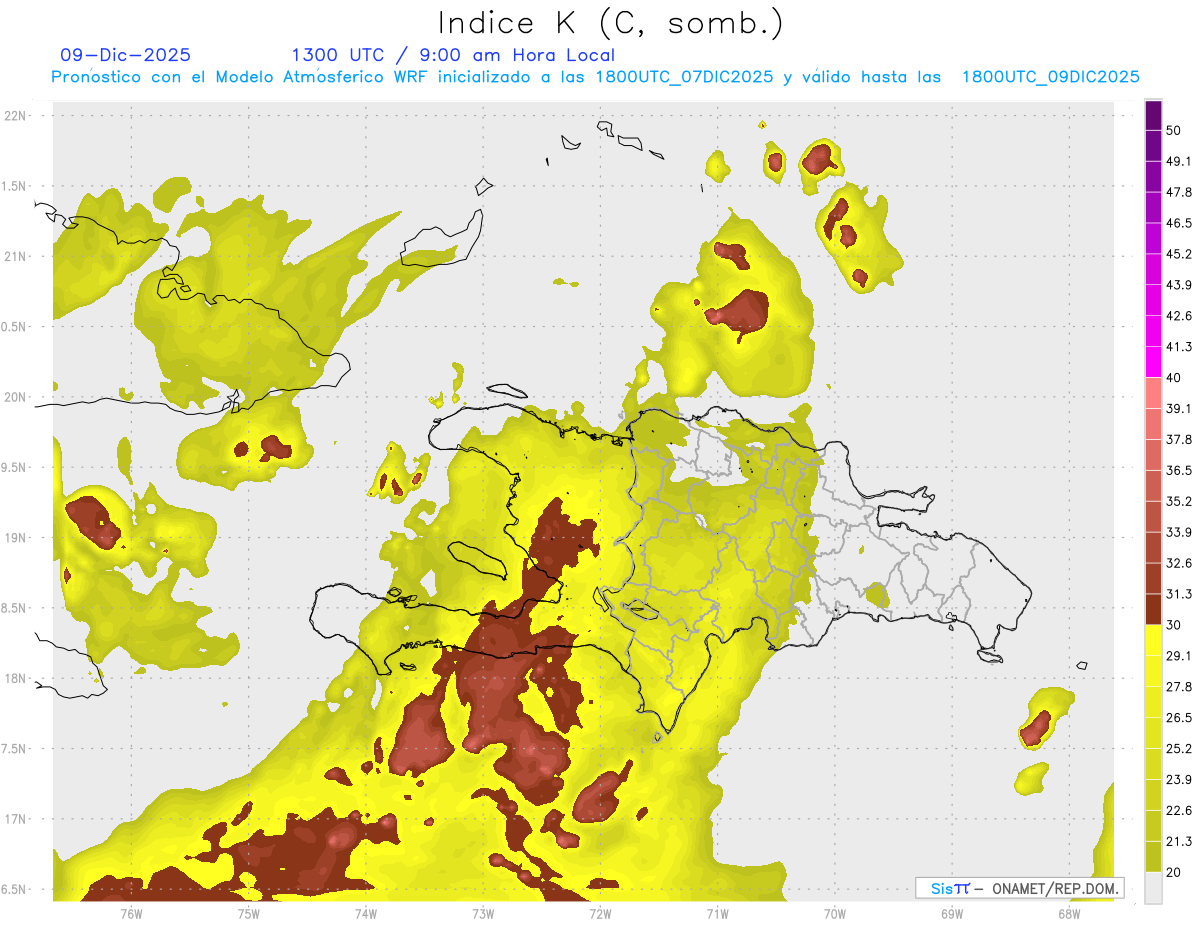Click the colorbar value "42.6"
The width and height of the screenshot is (1200, 927).
click(x=1179, y=316)
